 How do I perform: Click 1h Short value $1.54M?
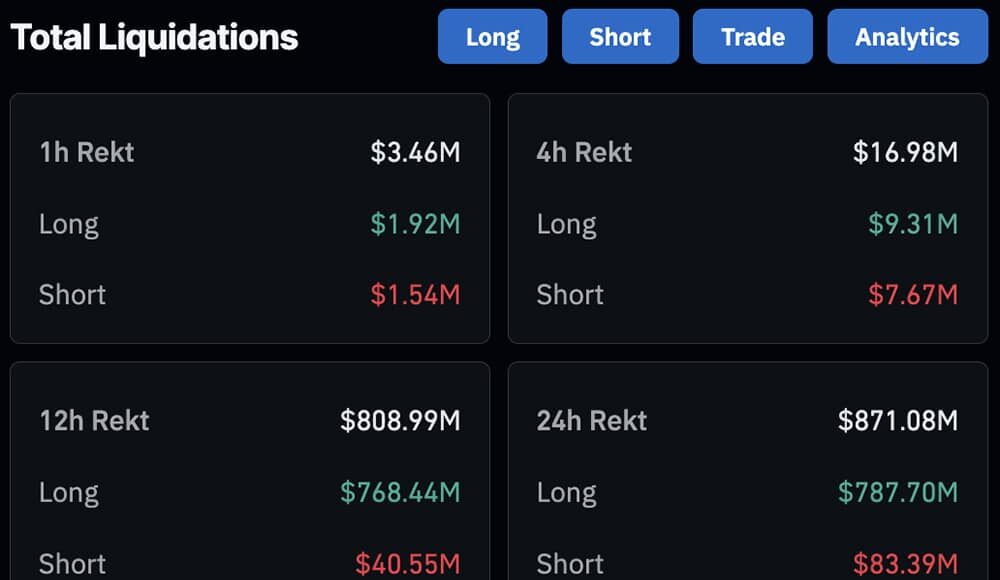(x=415, y=295)
